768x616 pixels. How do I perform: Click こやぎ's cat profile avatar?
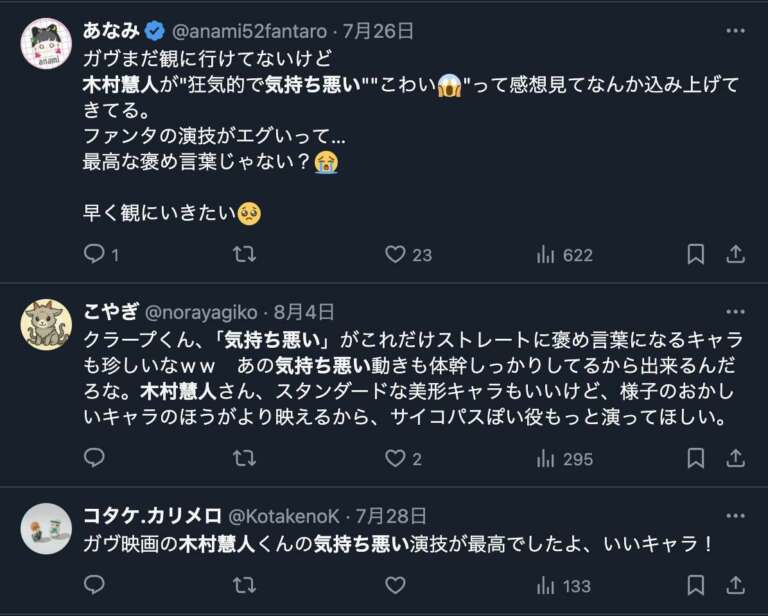[46, 324]
